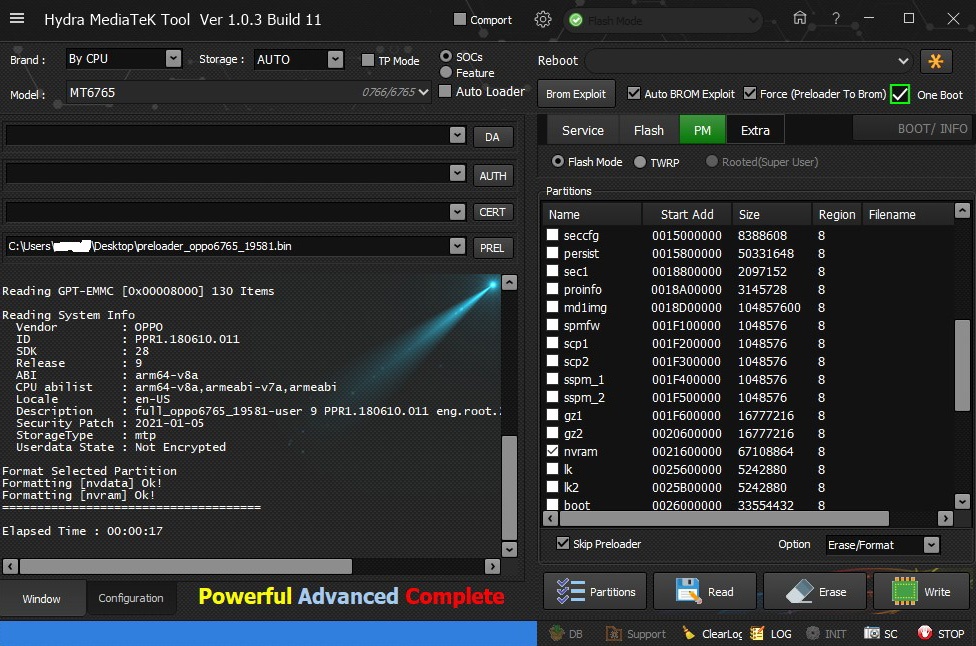The image size is (976, 646).
Task: Select the SOCs radio option
Action: [x=446, y=56]
